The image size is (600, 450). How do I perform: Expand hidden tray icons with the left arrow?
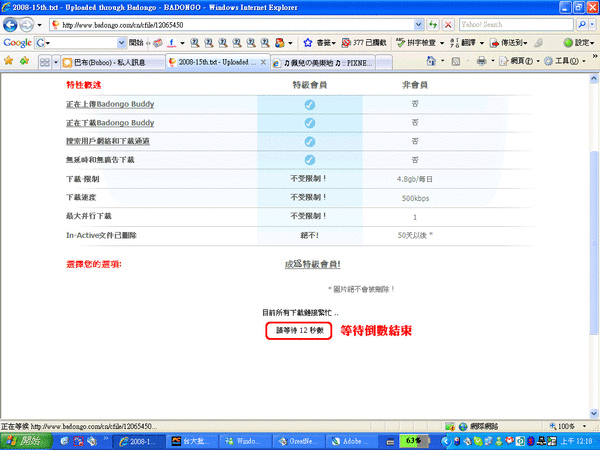[445, 441]
